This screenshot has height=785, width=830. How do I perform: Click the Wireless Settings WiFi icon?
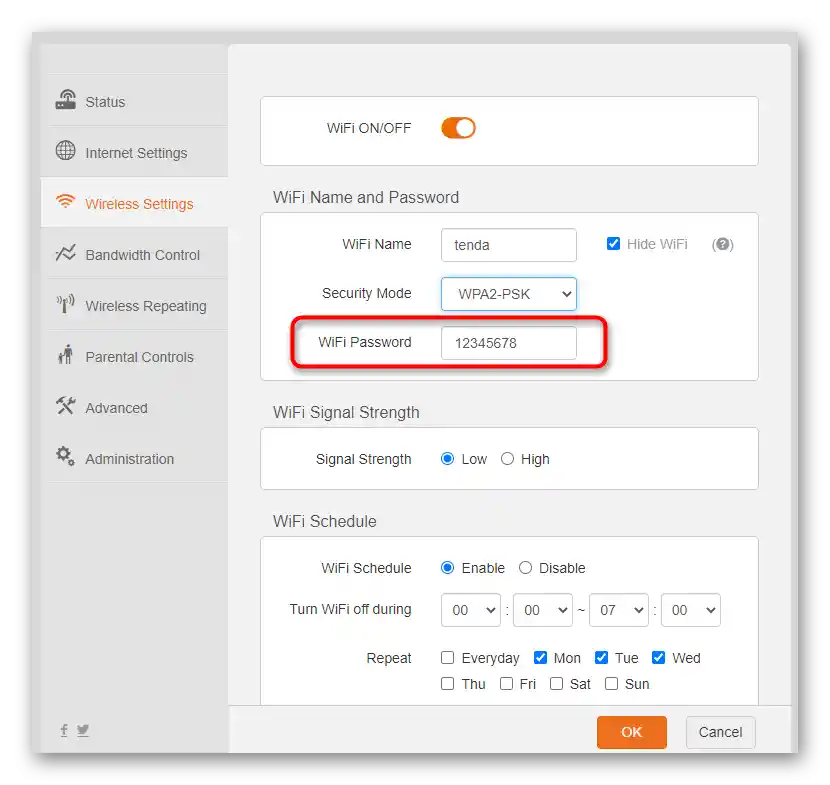66,201
